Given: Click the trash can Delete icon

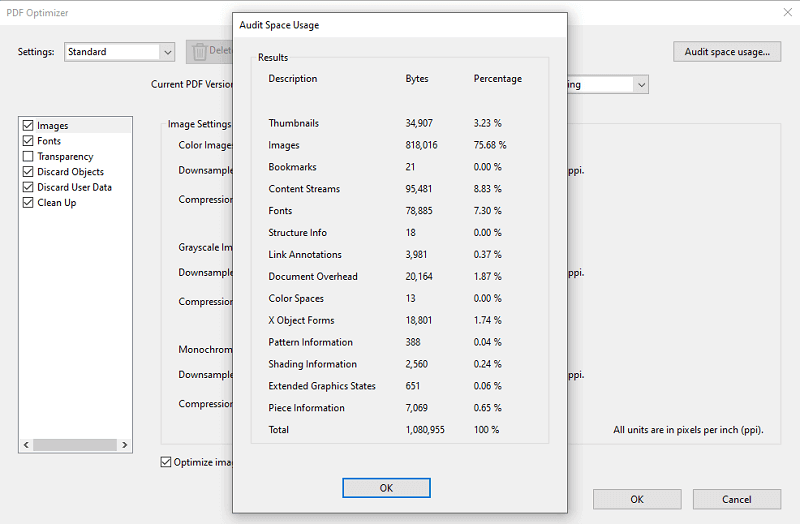Looking at the screenshot, I should 200,51.
